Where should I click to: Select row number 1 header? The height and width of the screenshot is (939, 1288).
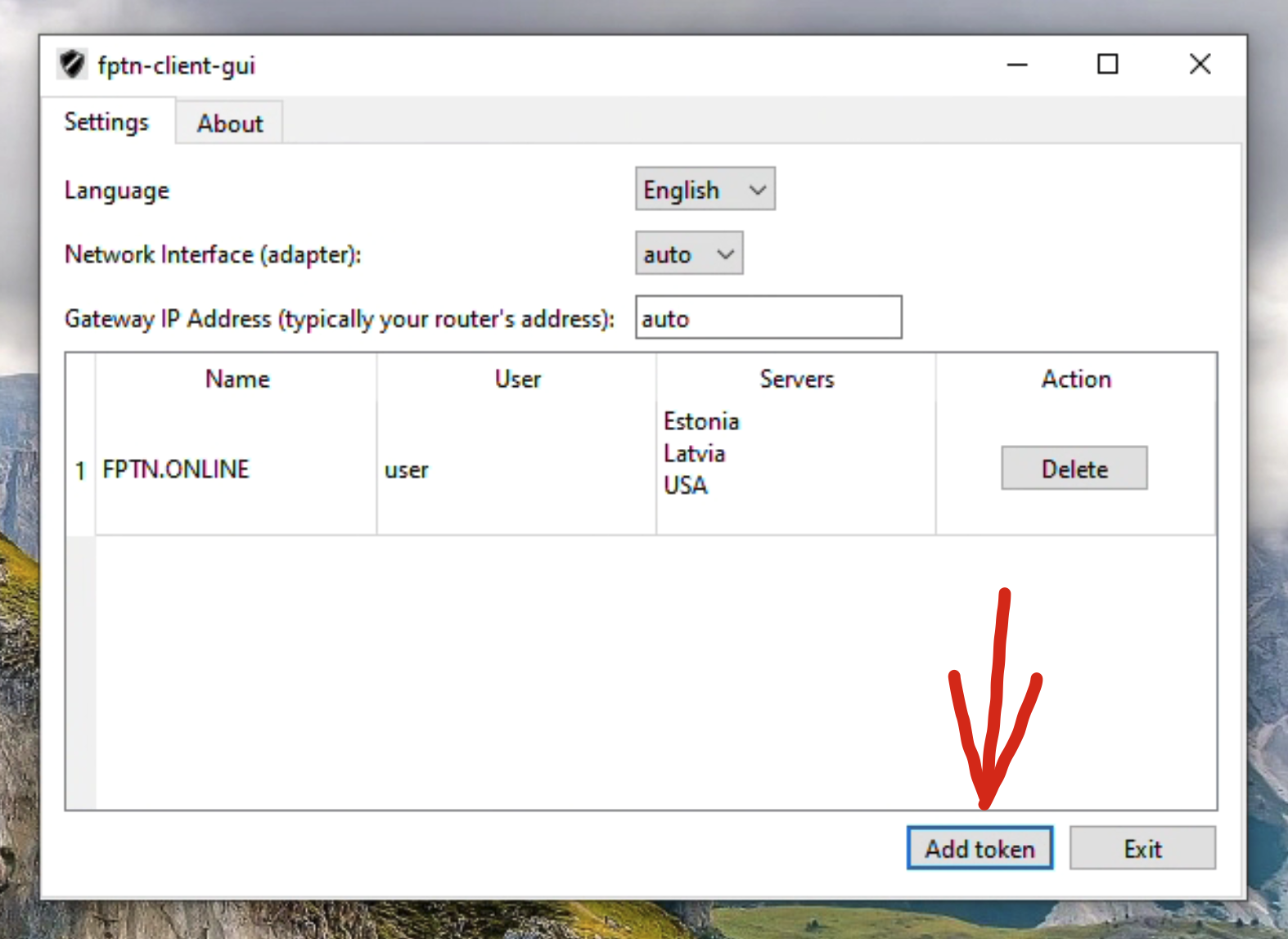click(80, 470)
